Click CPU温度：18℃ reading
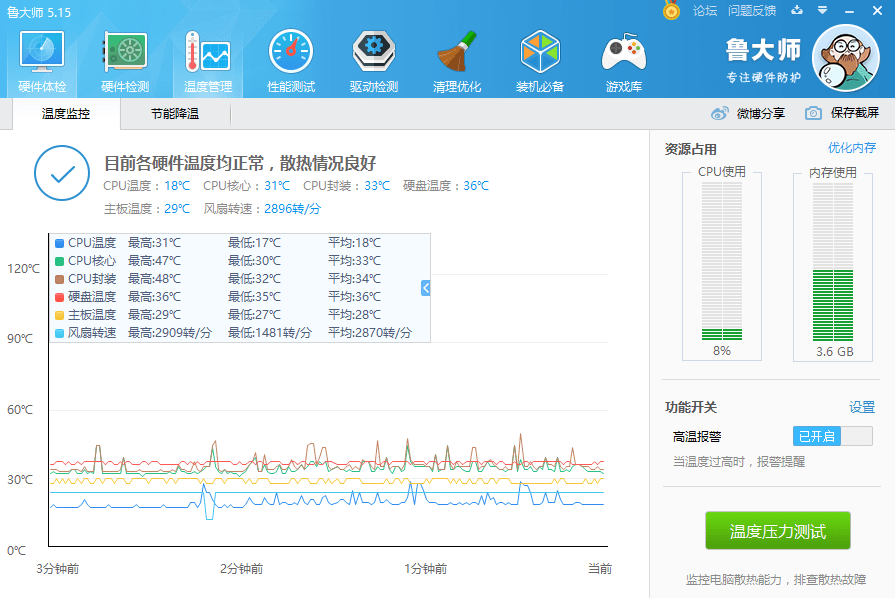 click(147, 186)
